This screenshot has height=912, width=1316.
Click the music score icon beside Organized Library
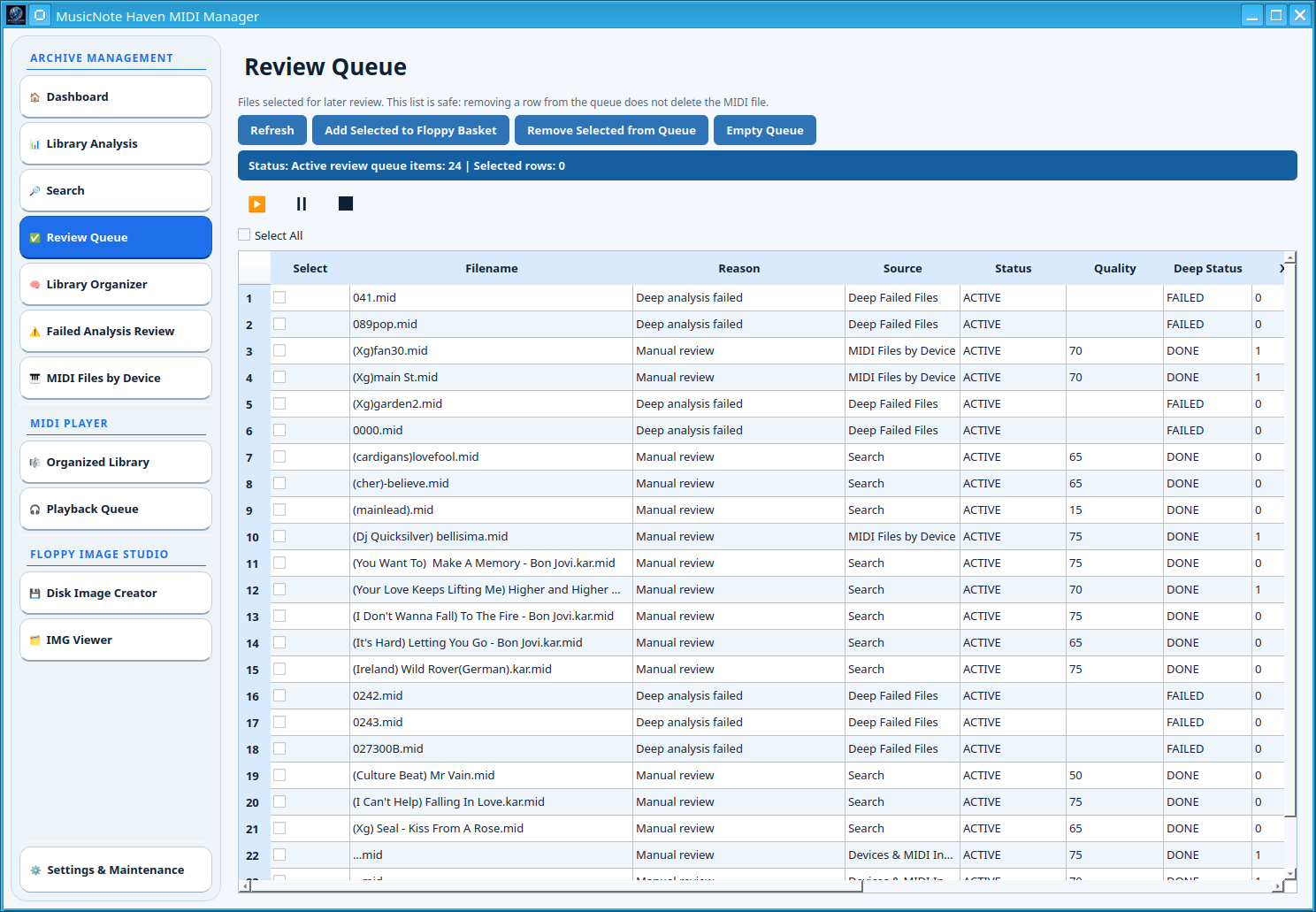[35, 463]
